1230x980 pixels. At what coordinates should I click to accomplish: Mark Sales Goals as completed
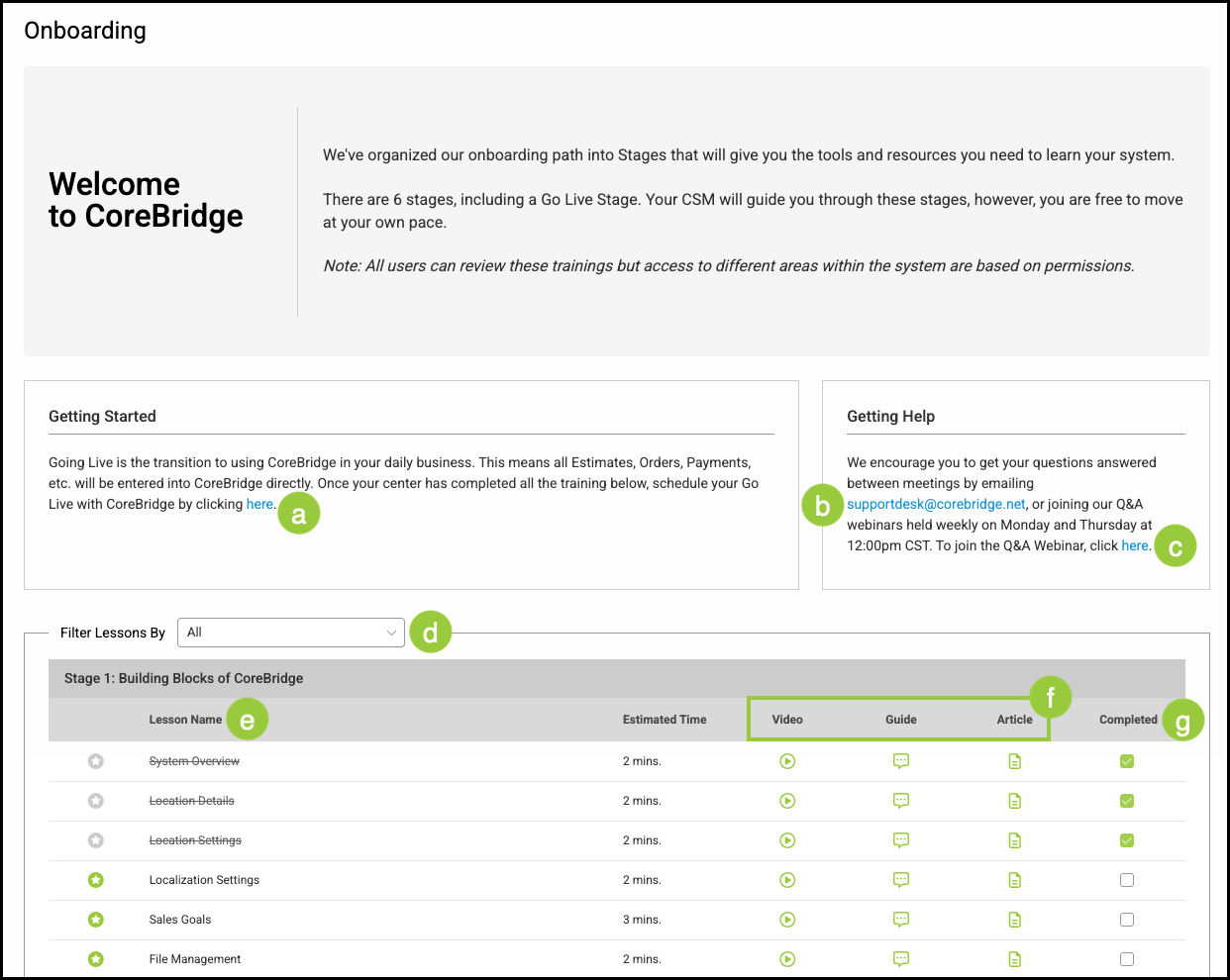click(x=1127, y=920)
